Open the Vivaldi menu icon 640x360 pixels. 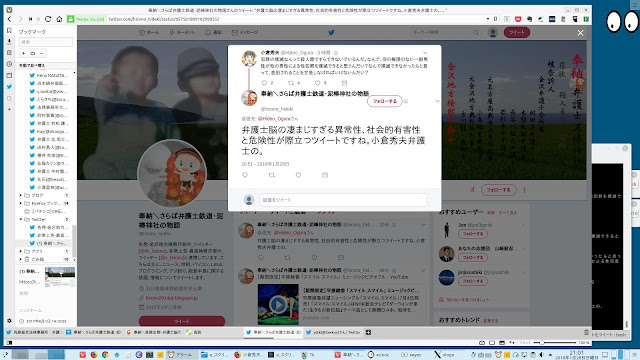click(x=9, y=10)
